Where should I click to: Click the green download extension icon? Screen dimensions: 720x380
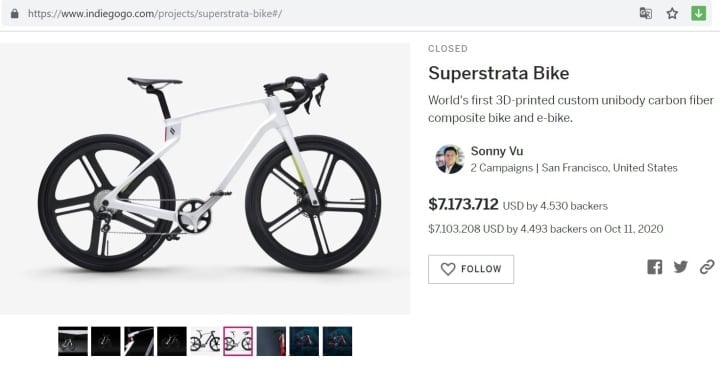click(698, 13)
